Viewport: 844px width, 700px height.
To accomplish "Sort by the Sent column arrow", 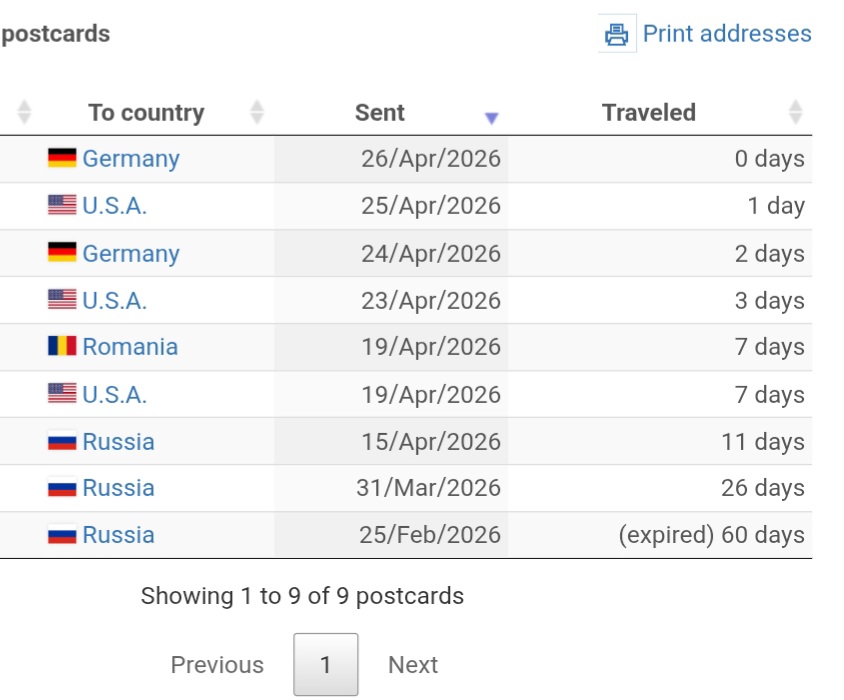I will (x=491, y=118).
